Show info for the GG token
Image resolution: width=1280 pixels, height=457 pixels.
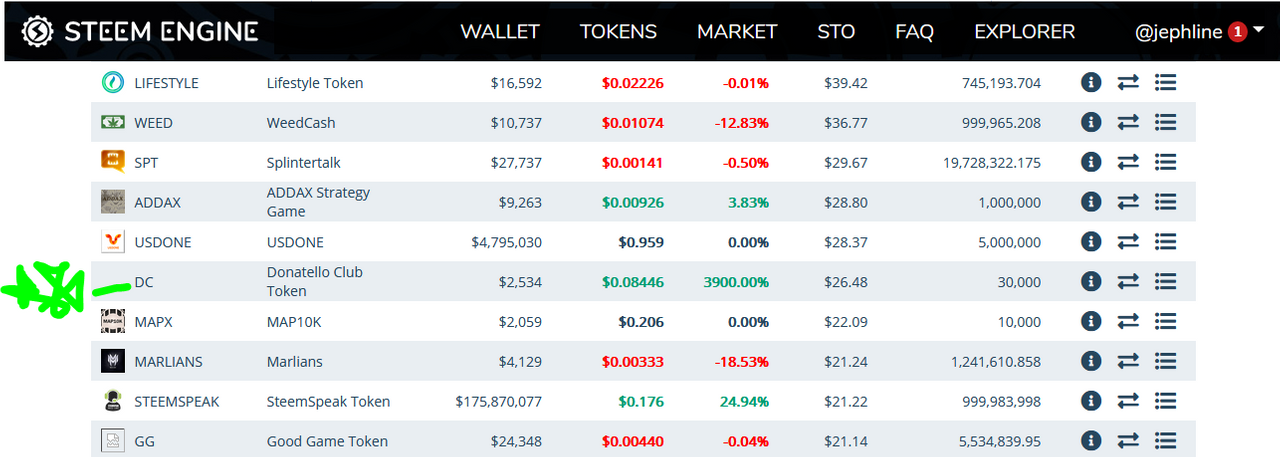point(1091,441)
